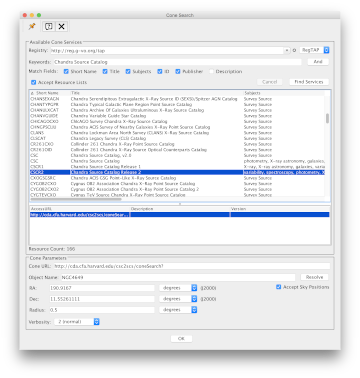The width and height of the screenshot is (360, 378).
Task: Click the RA value field
Action: click(102, 288)
